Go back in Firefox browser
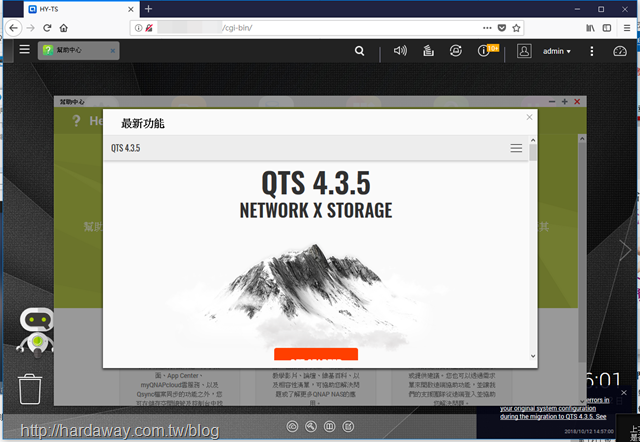 point(13,28)
